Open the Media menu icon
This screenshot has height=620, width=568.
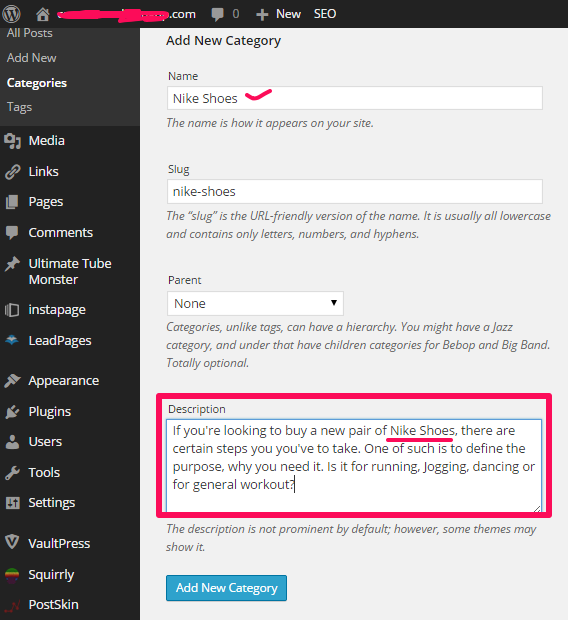[12, 141]
